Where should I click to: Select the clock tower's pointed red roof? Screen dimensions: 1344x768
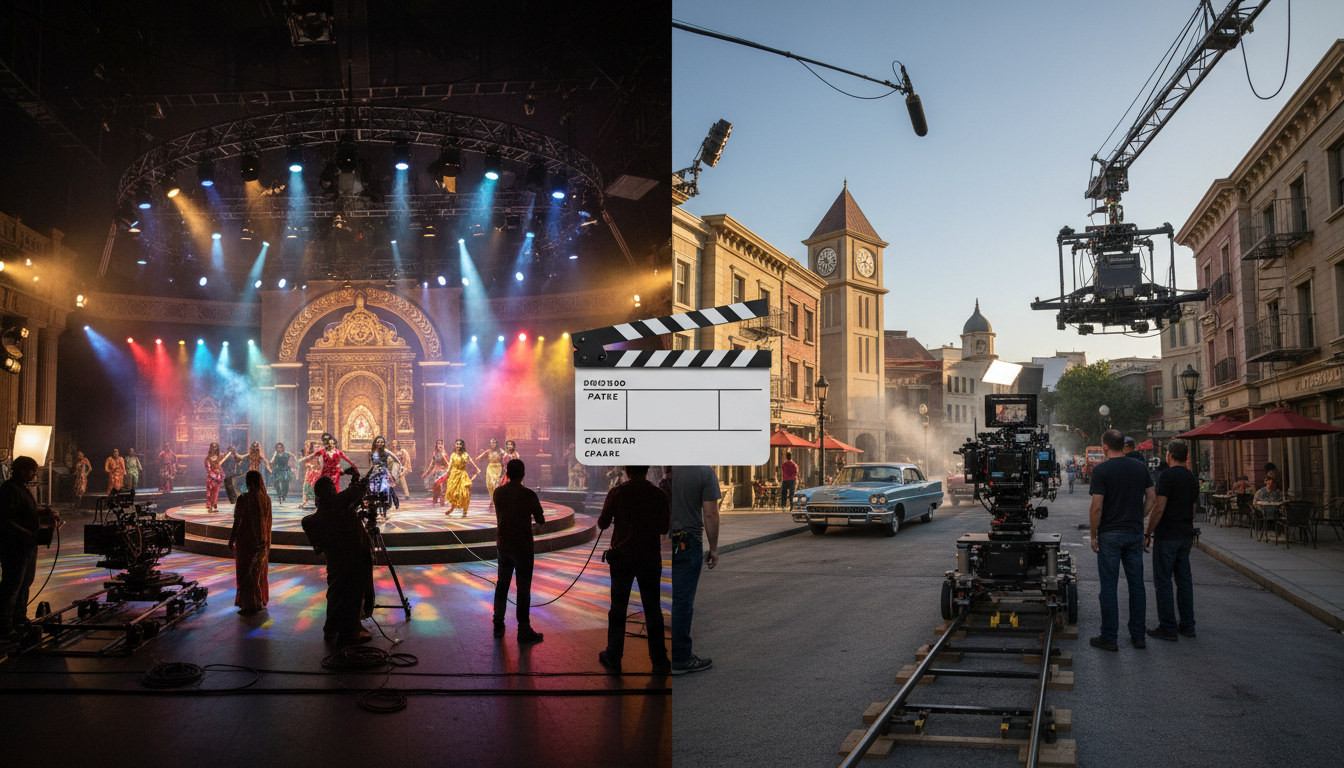[x=845, y=213]
